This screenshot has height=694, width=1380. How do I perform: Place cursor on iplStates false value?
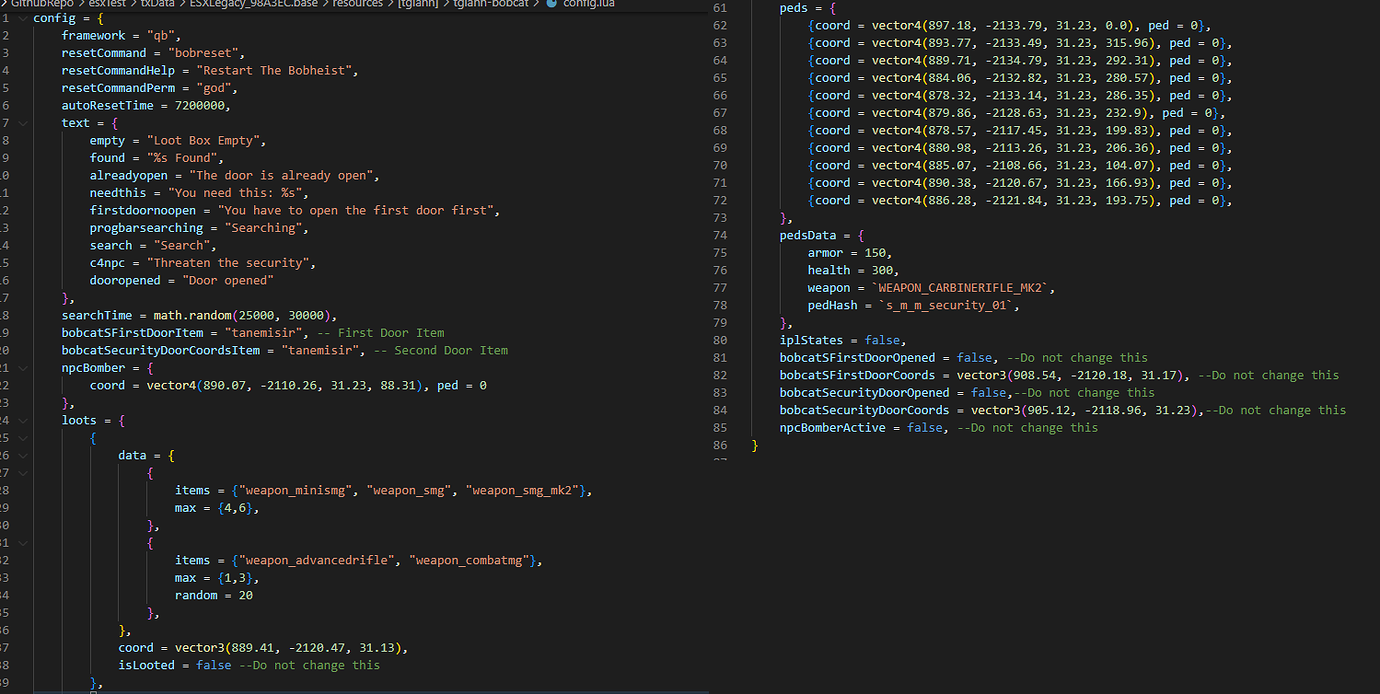[x=882, y=340]
